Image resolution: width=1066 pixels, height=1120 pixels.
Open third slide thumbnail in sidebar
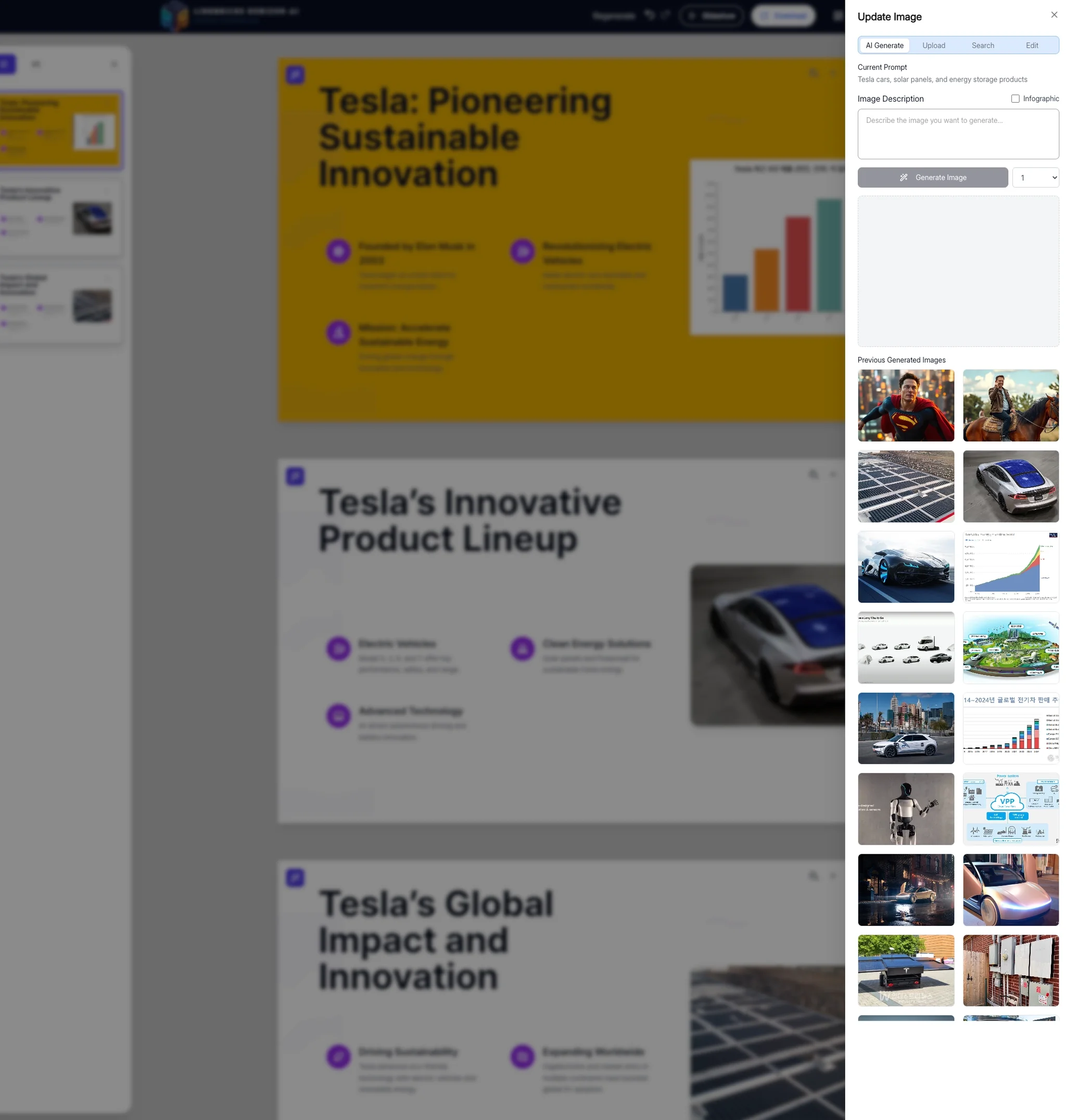coord(60,305)
